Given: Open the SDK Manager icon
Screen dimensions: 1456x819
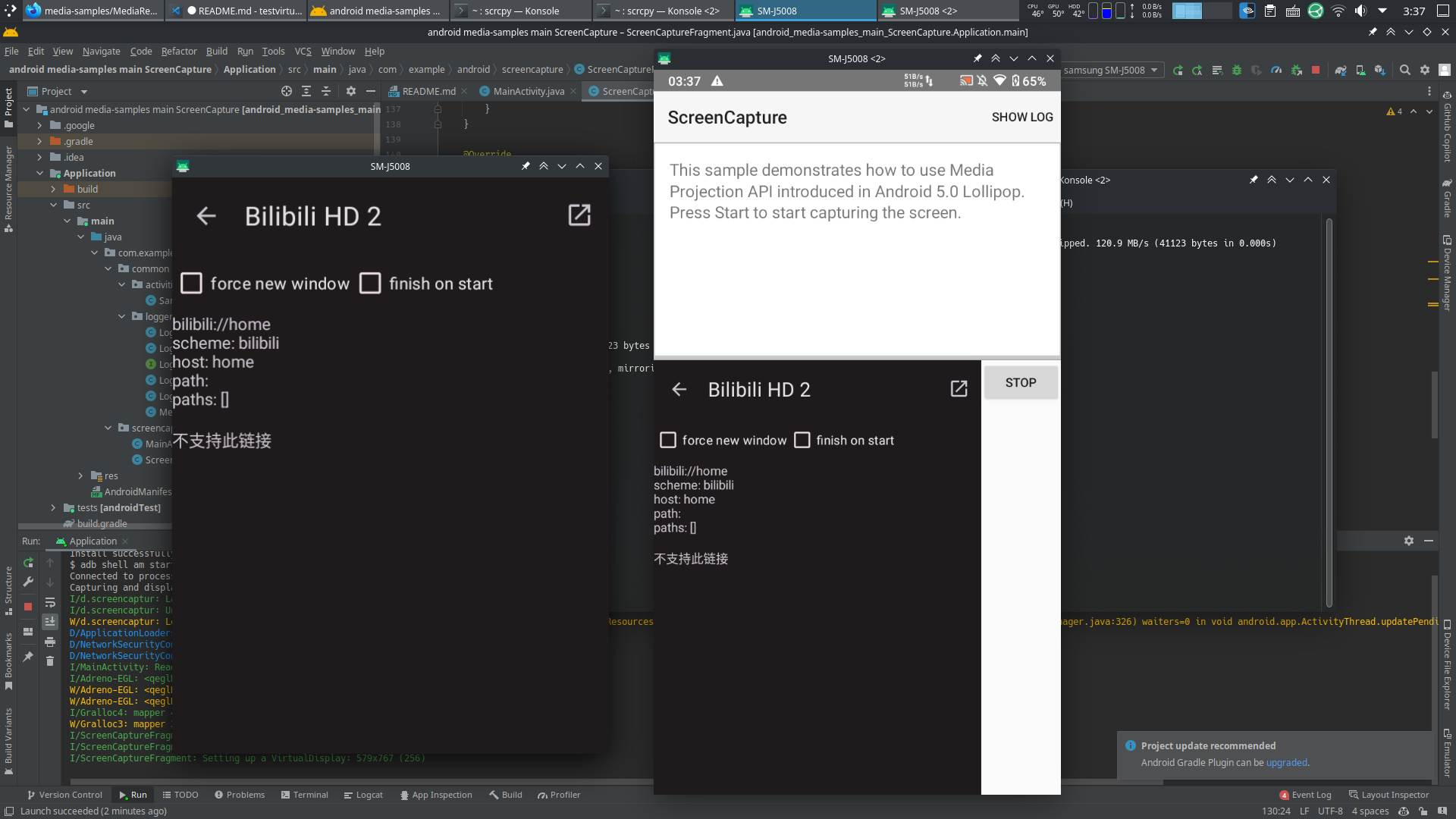Looking at the screenshot, I should coord(1380,70).
